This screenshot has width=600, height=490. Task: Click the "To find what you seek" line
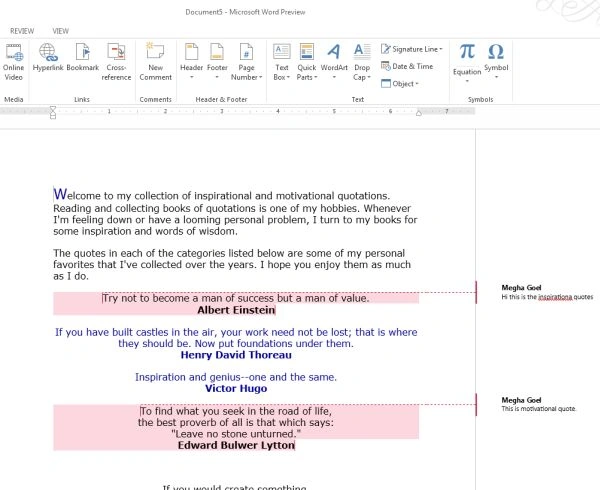coord(236,412)
